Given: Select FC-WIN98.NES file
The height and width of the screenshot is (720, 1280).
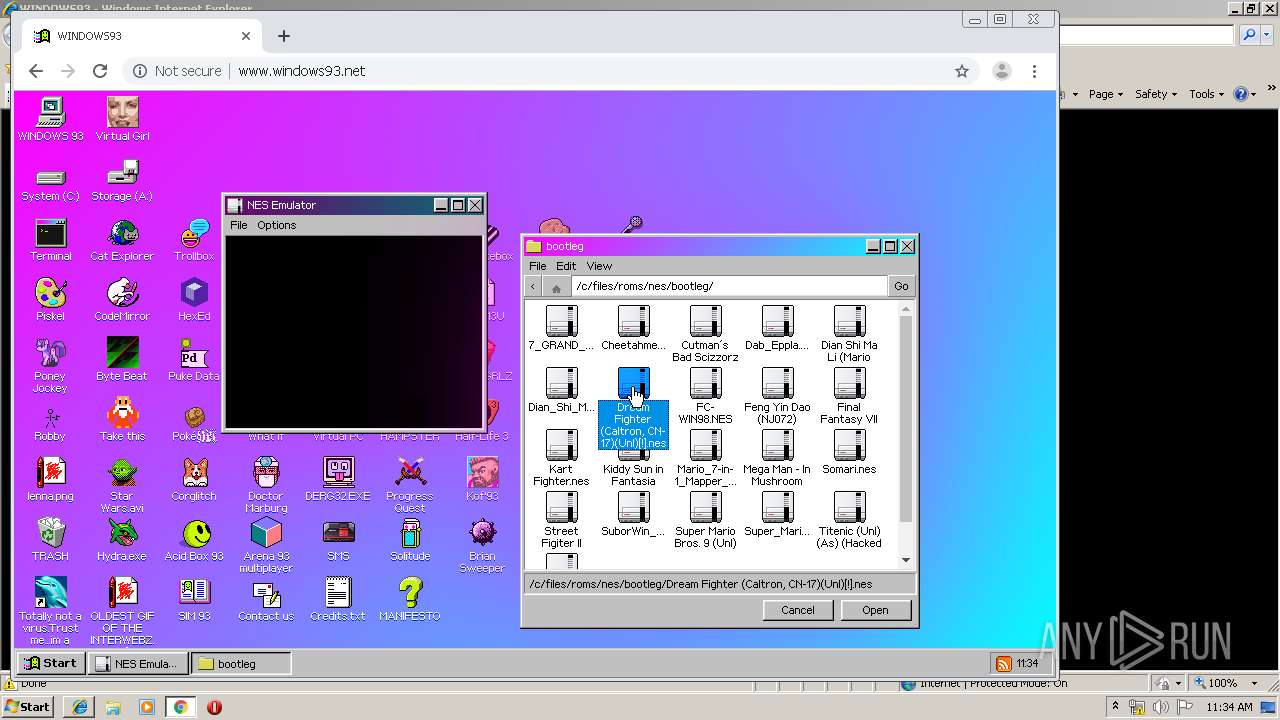Looking at the screenshot, I should coord(705,396).
